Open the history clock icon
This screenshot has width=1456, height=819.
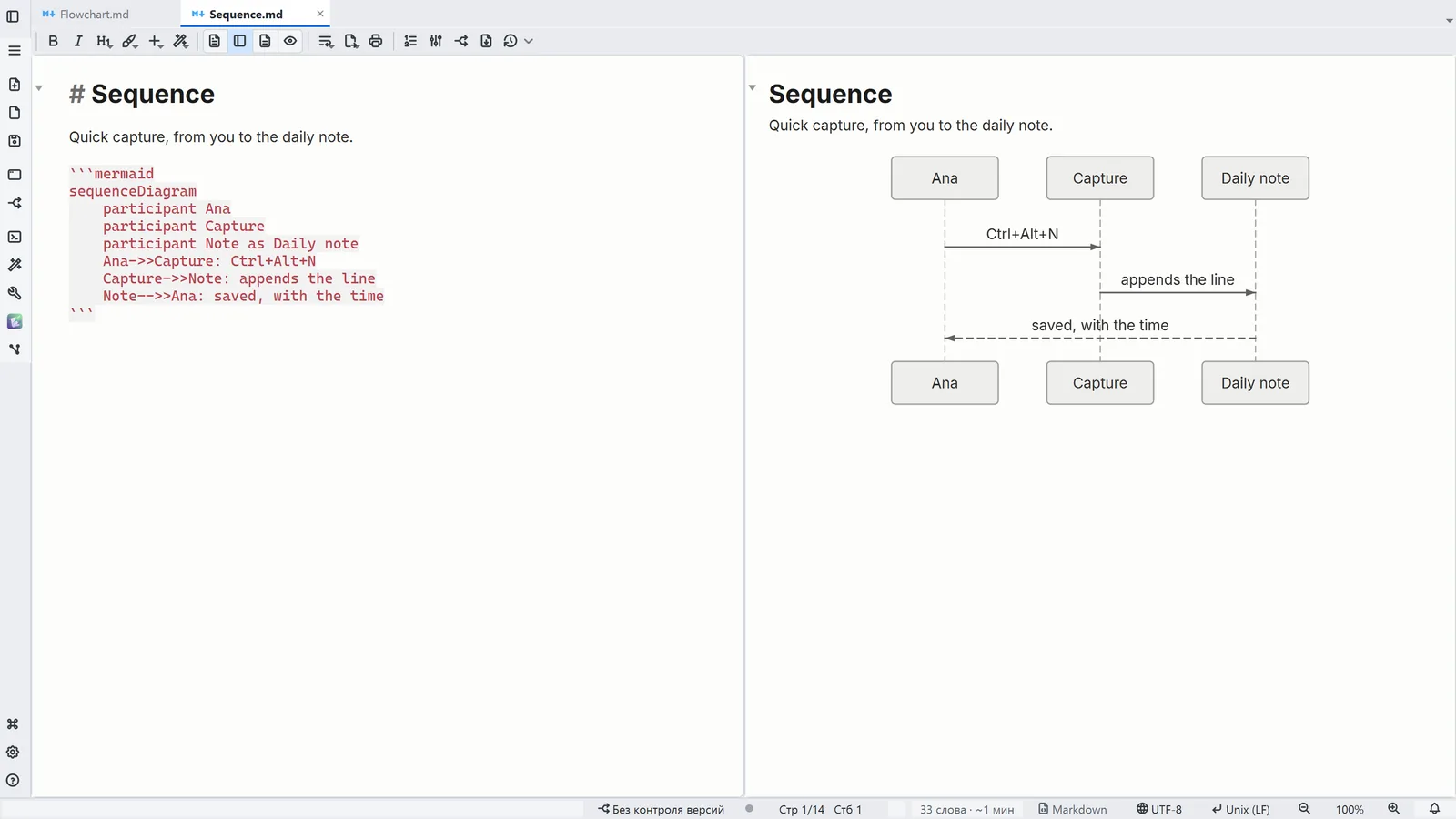511,41
